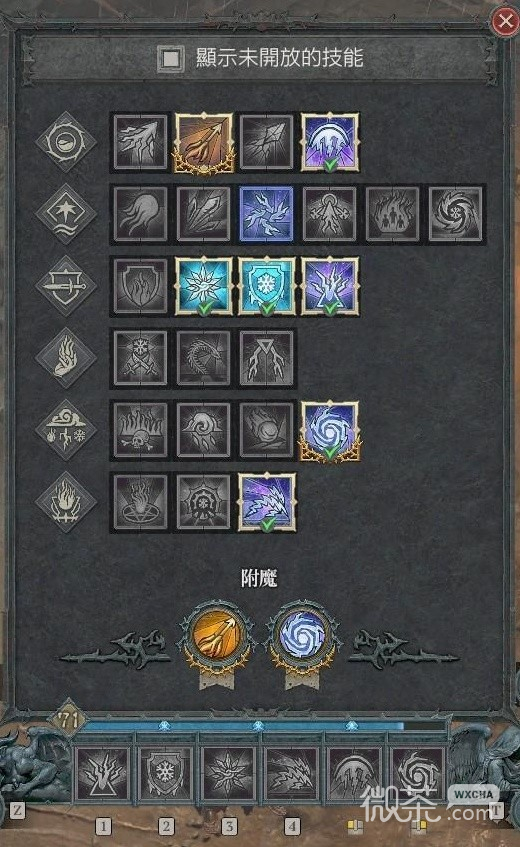The image size is (520, 847).
Task: Click the Ice Armor slot in the action bar
Action: (x=165, y=774)
